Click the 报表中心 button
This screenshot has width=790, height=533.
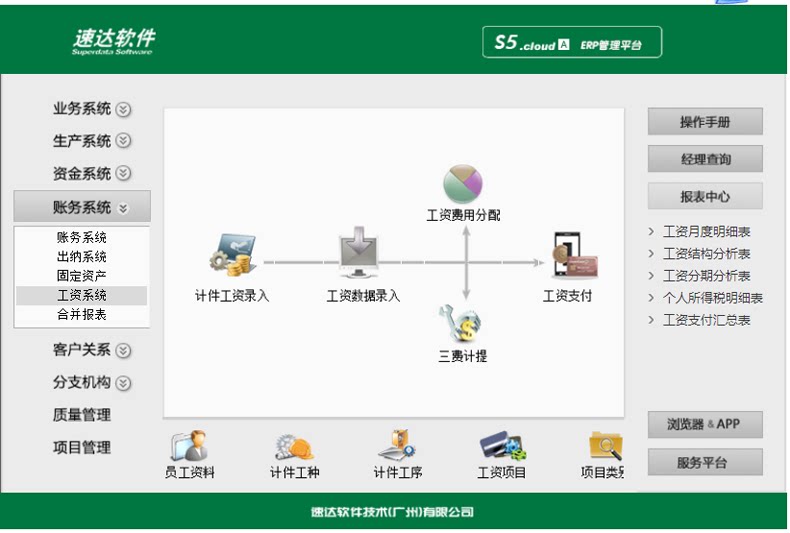point(705,196)
